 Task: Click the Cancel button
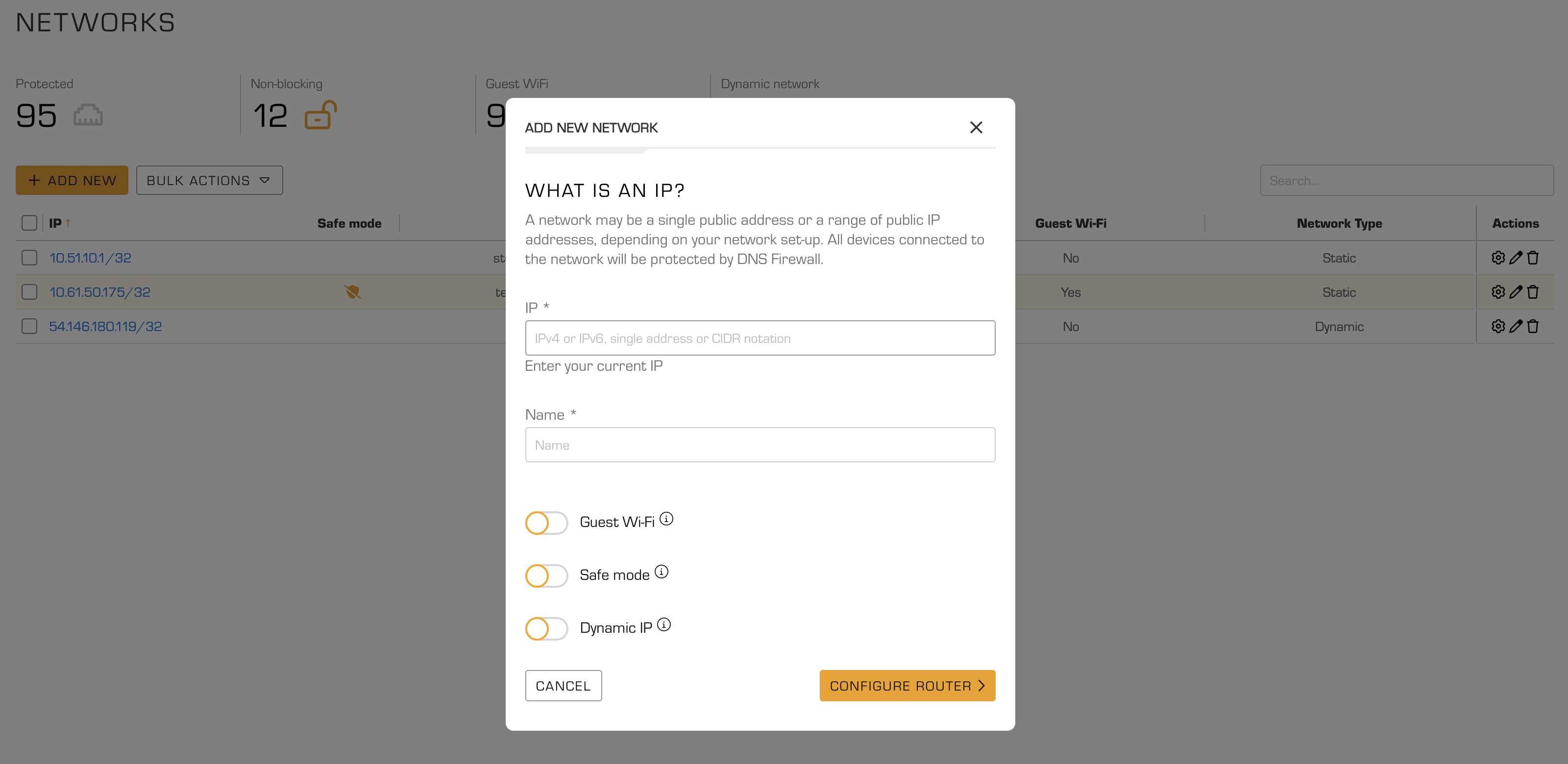click(x=563, y=686)
